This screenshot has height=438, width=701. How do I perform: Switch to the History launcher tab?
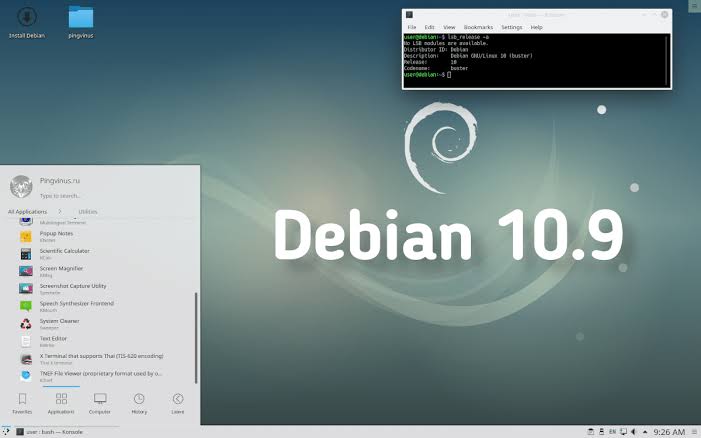point(139,402)
